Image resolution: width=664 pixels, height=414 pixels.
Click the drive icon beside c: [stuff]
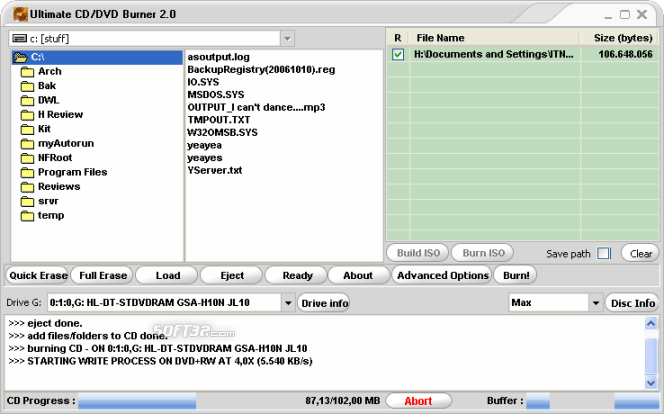tap(19, 39)
